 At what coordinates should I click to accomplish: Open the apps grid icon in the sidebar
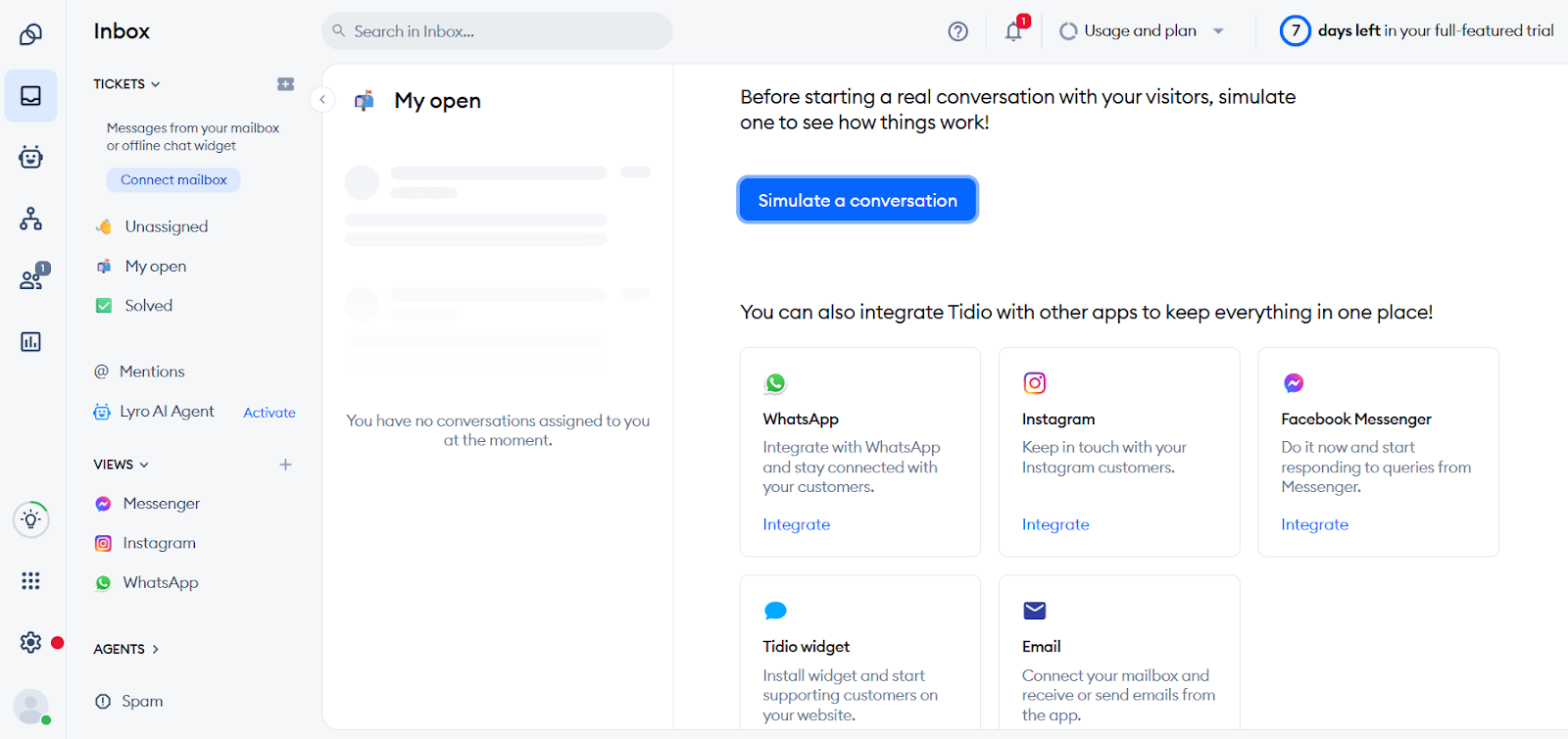tap(30, 581)
